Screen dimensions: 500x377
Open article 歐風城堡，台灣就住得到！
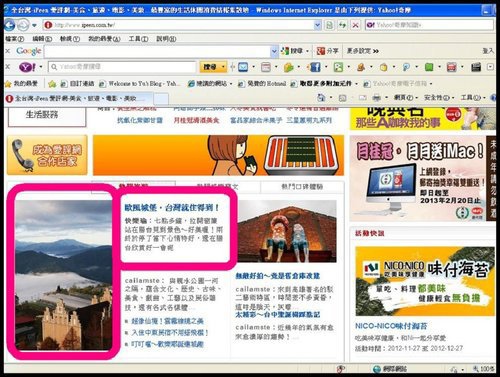click(172, 208)
